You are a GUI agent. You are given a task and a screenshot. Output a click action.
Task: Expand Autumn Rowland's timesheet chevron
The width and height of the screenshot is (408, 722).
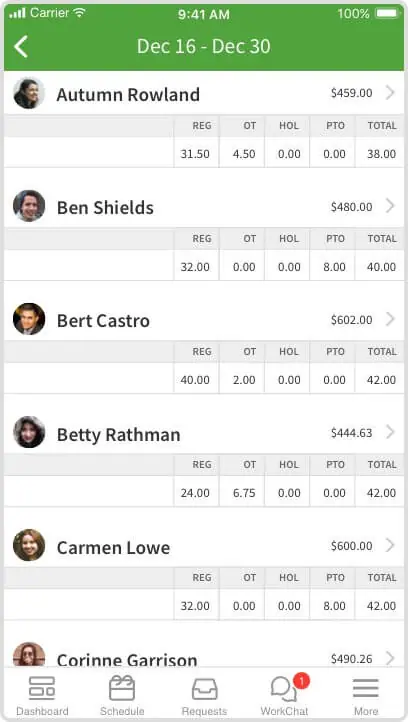tap(390, 93)
